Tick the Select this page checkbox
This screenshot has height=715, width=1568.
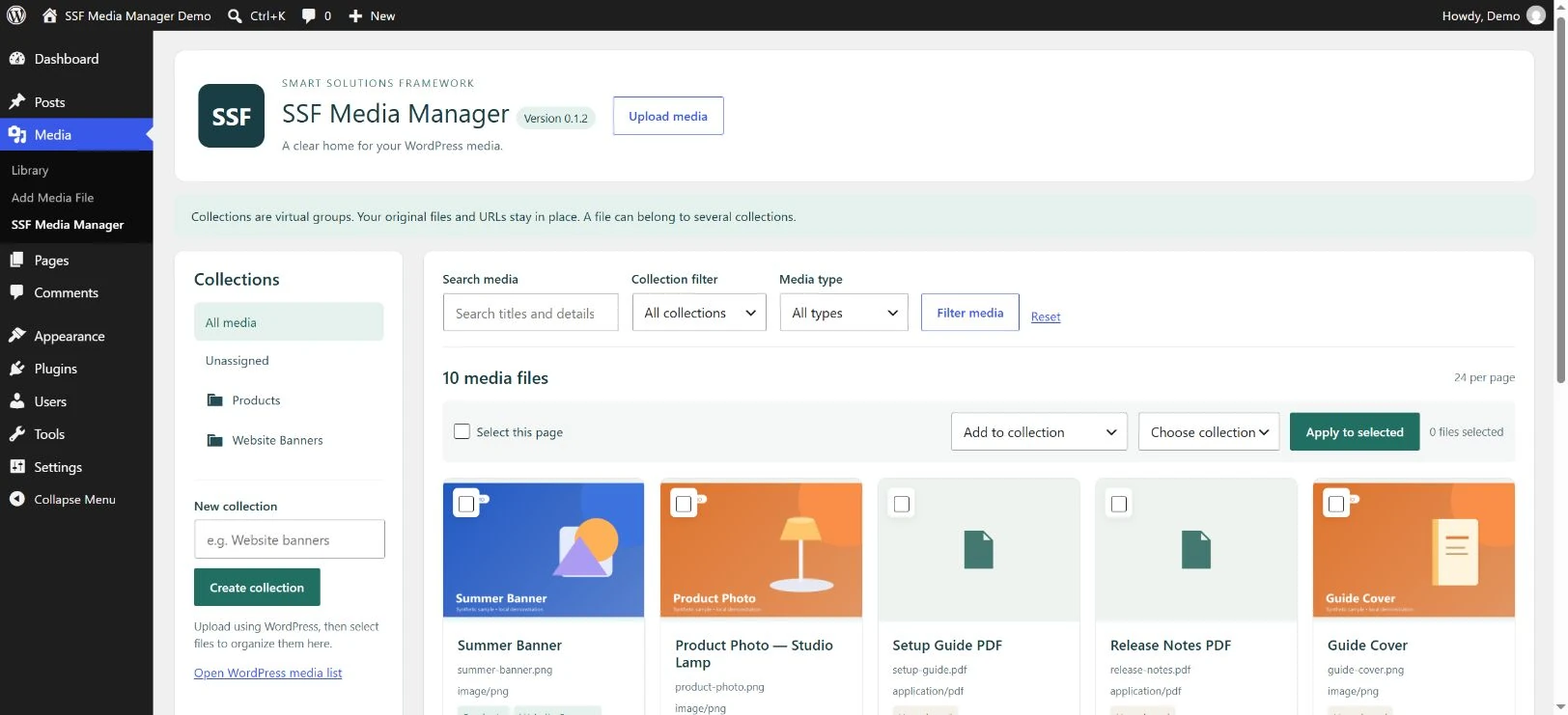(x=462, y=431)
